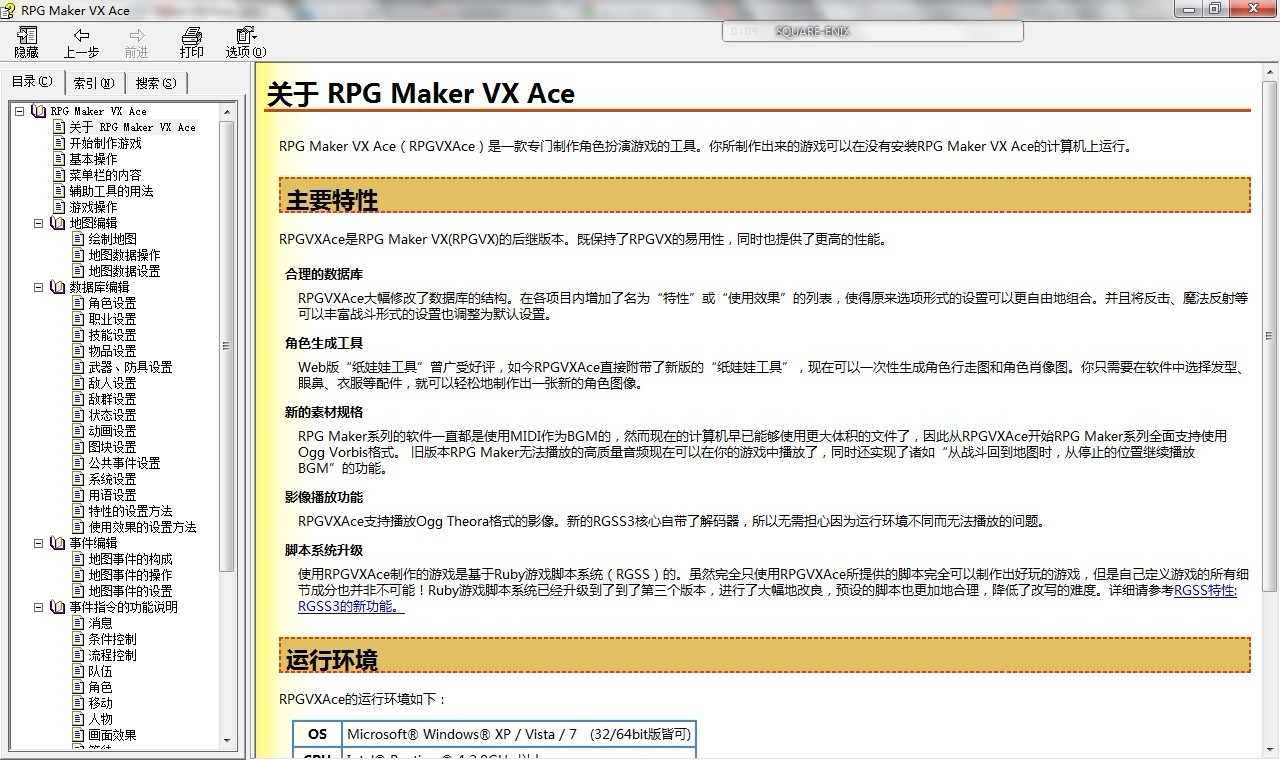The width and height of the screenshot is (1280, 760).
Task: Click the book icon beside 事件指令的功能说明
Action: 58,607
